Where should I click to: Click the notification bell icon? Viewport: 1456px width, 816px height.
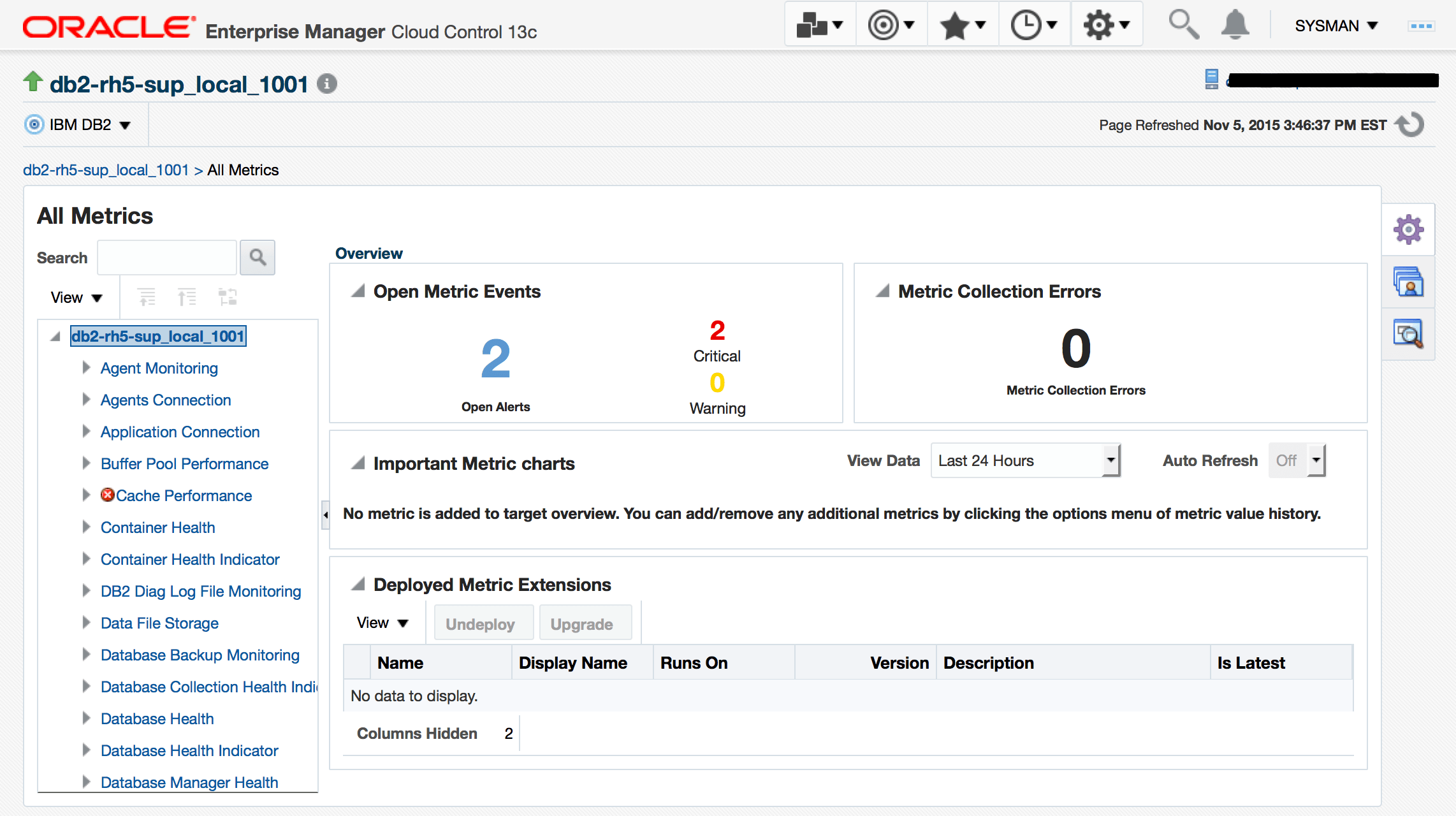click(1235, 25)
